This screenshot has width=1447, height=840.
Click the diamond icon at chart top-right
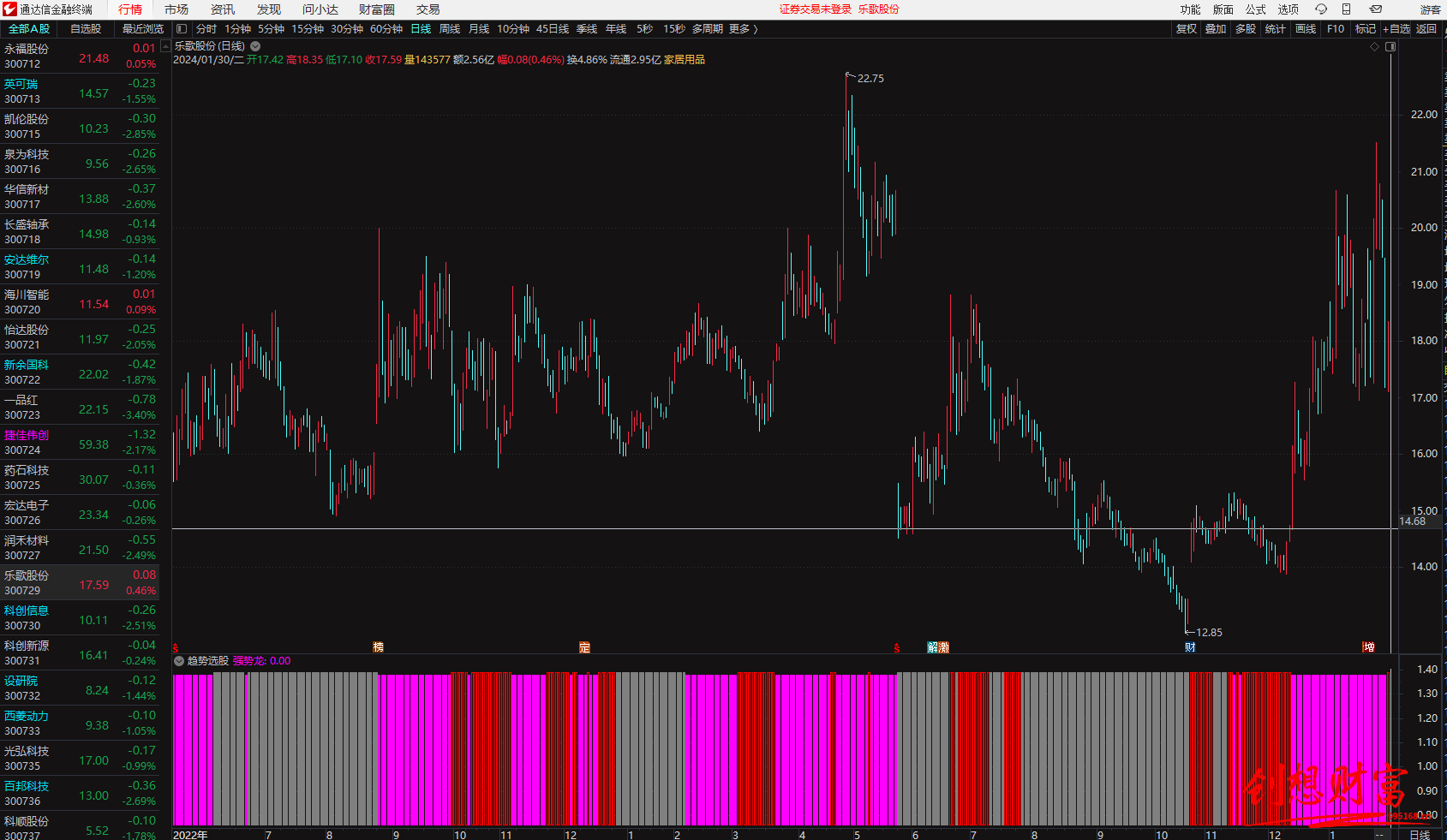point(1375,47)
